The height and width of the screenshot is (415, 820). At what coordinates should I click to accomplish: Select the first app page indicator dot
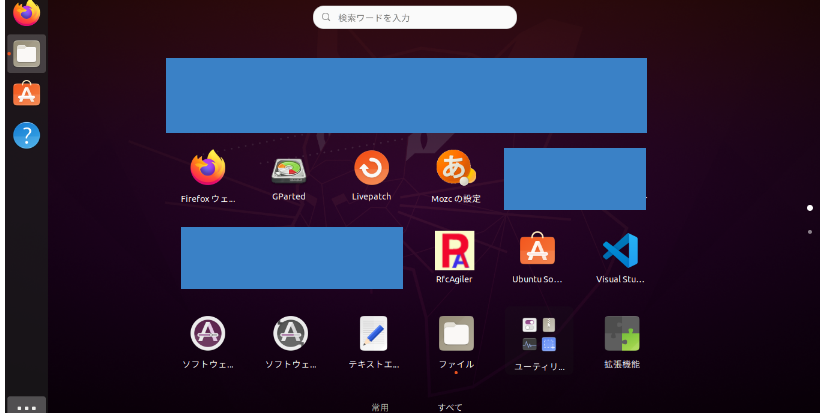810,208
